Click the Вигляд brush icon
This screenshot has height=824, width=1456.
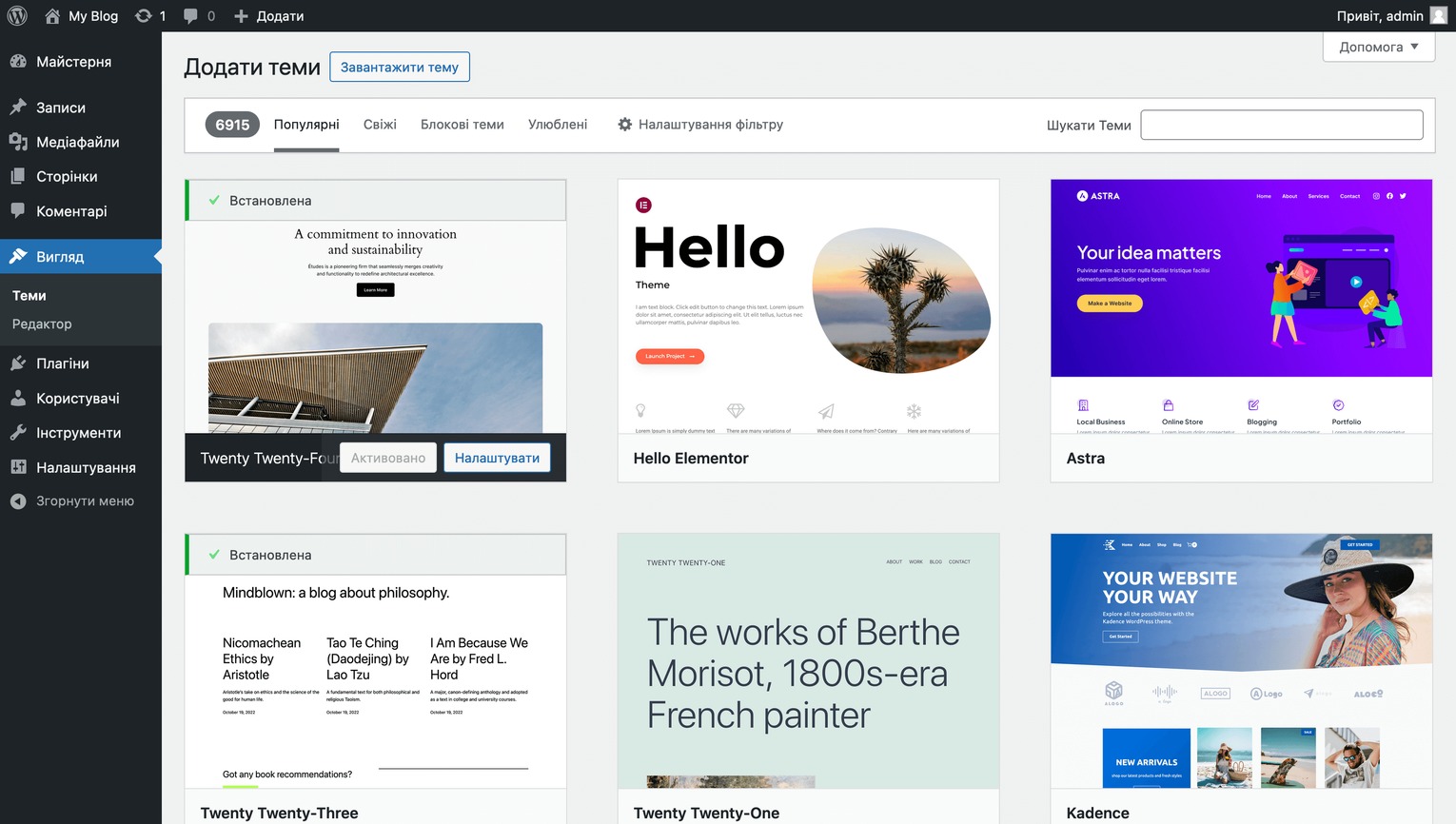tap(18, 257)
